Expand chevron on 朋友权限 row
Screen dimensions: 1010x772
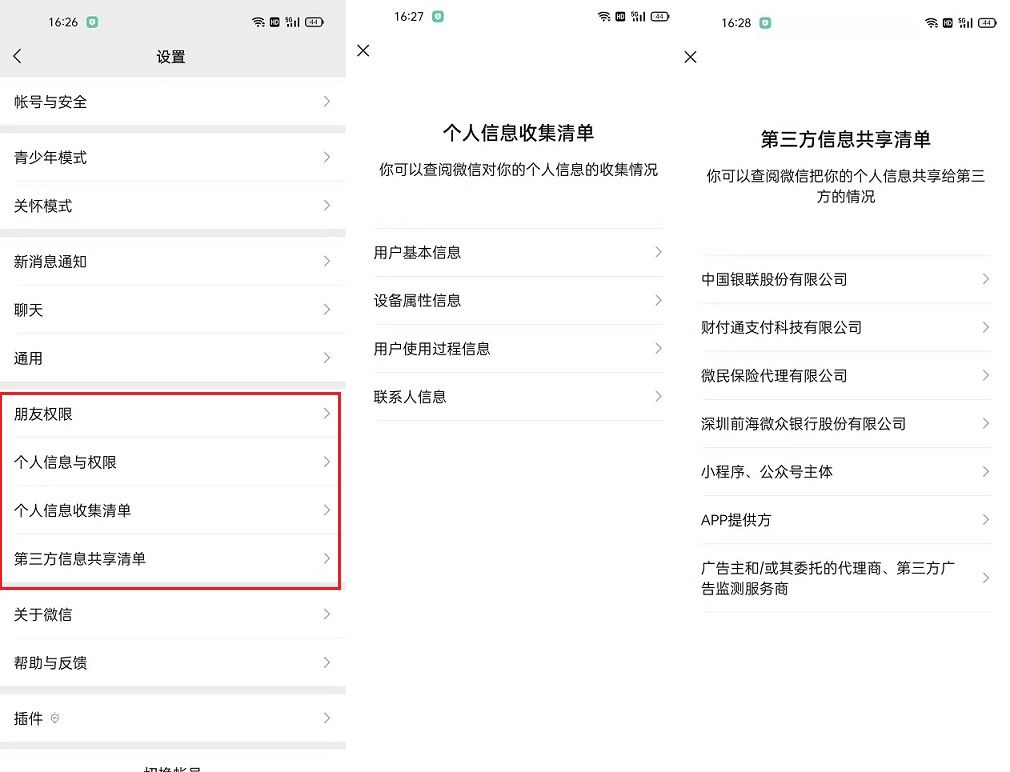tap(327, 413)
